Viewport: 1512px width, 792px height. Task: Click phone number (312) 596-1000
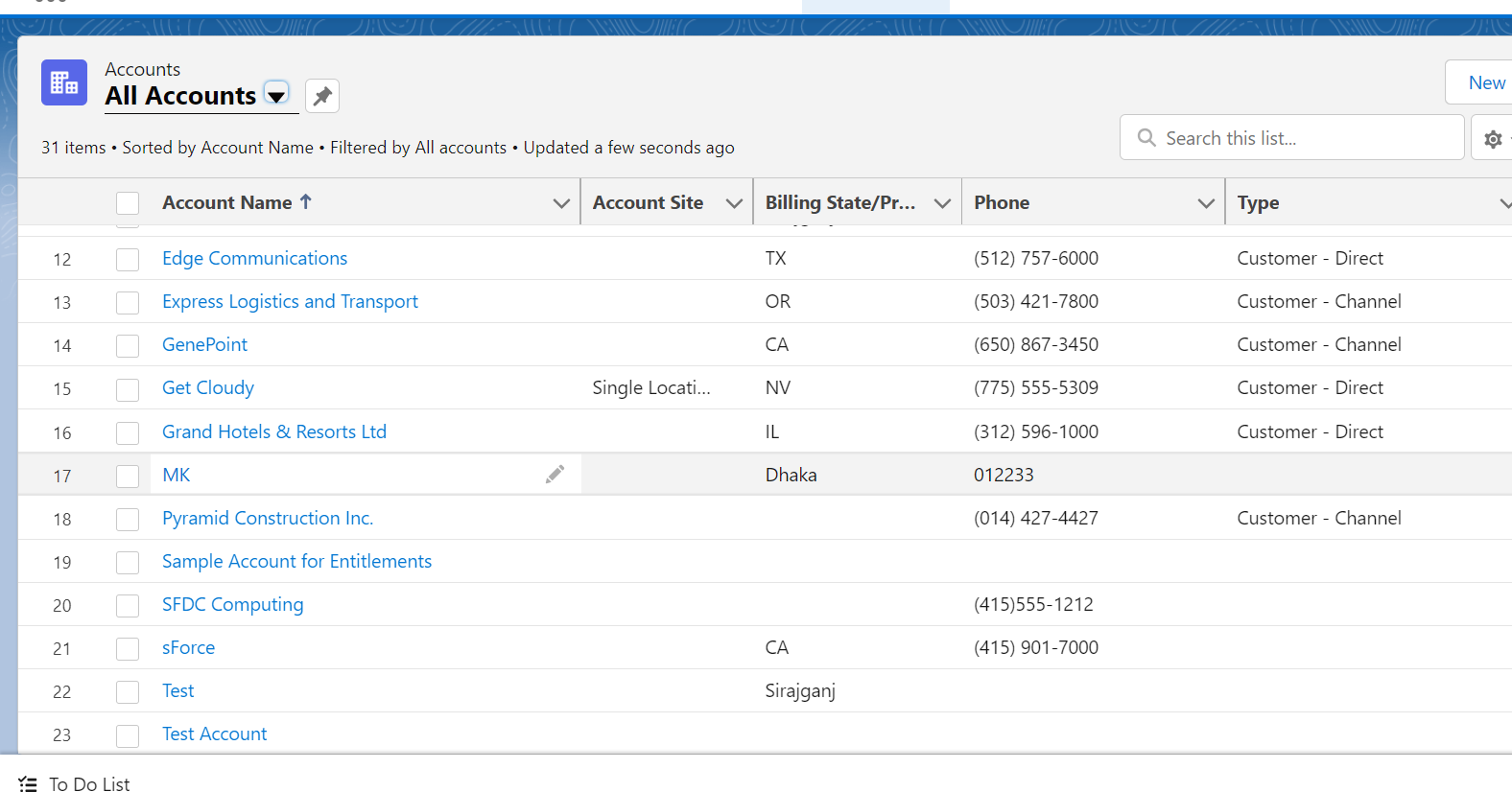tap(1036, 431)
